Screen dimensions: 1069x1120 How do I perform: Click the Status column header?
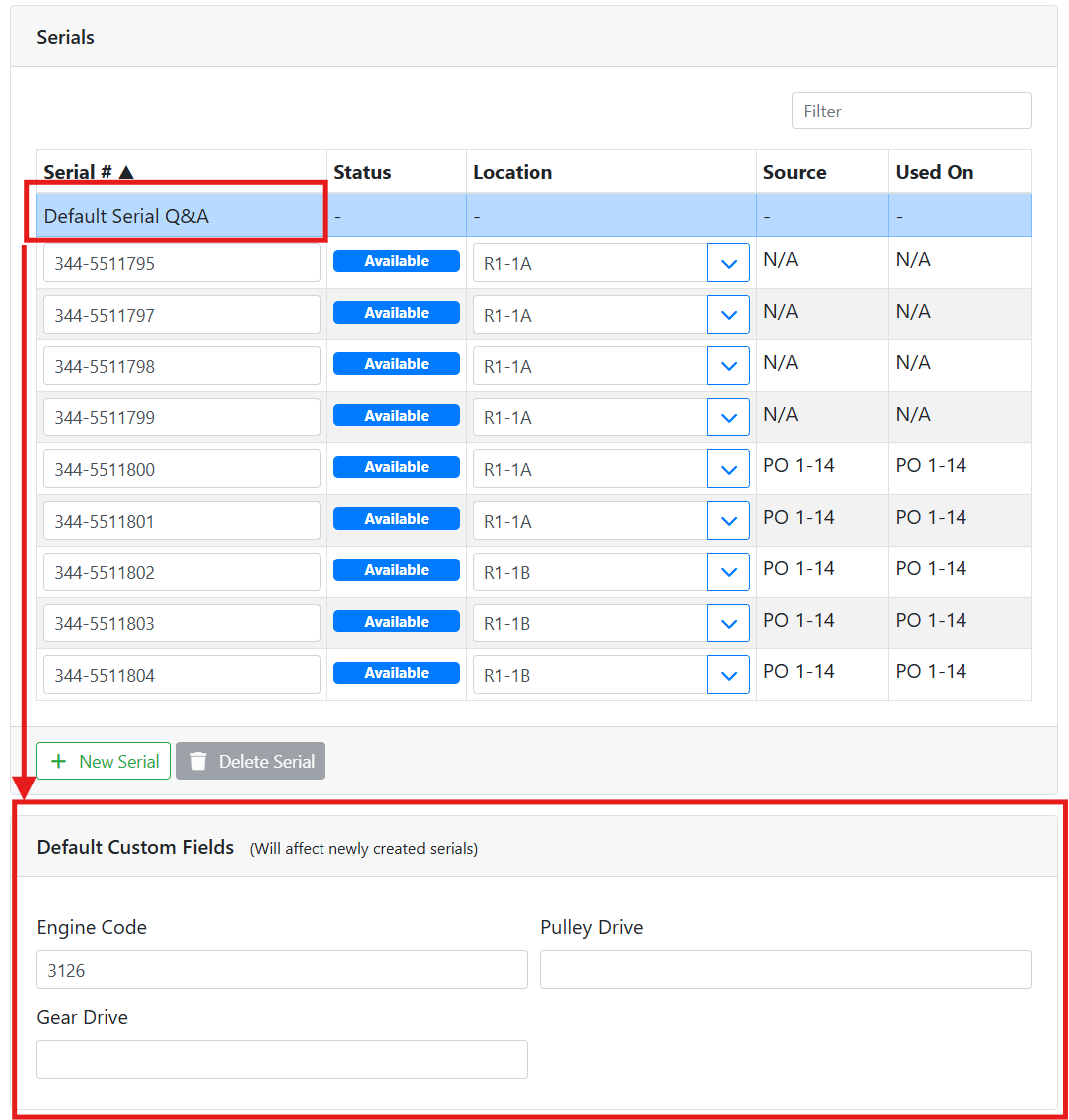363,172
